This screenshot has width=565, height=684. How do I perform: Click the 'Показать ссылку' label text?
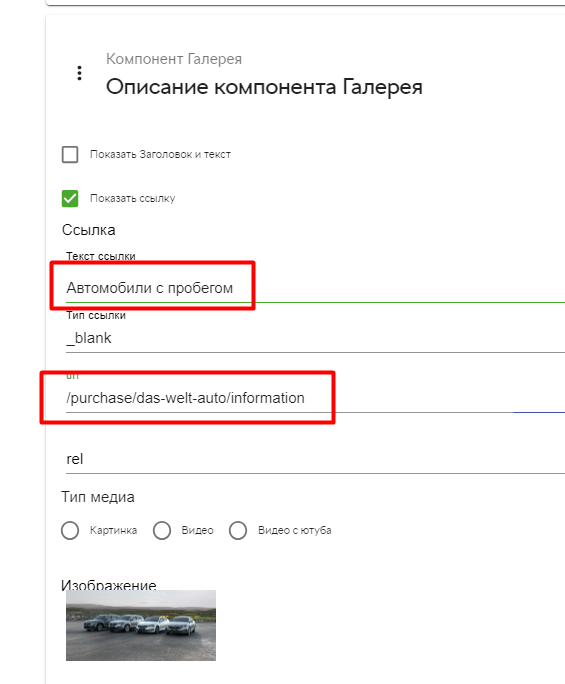(x=132, y=198)
